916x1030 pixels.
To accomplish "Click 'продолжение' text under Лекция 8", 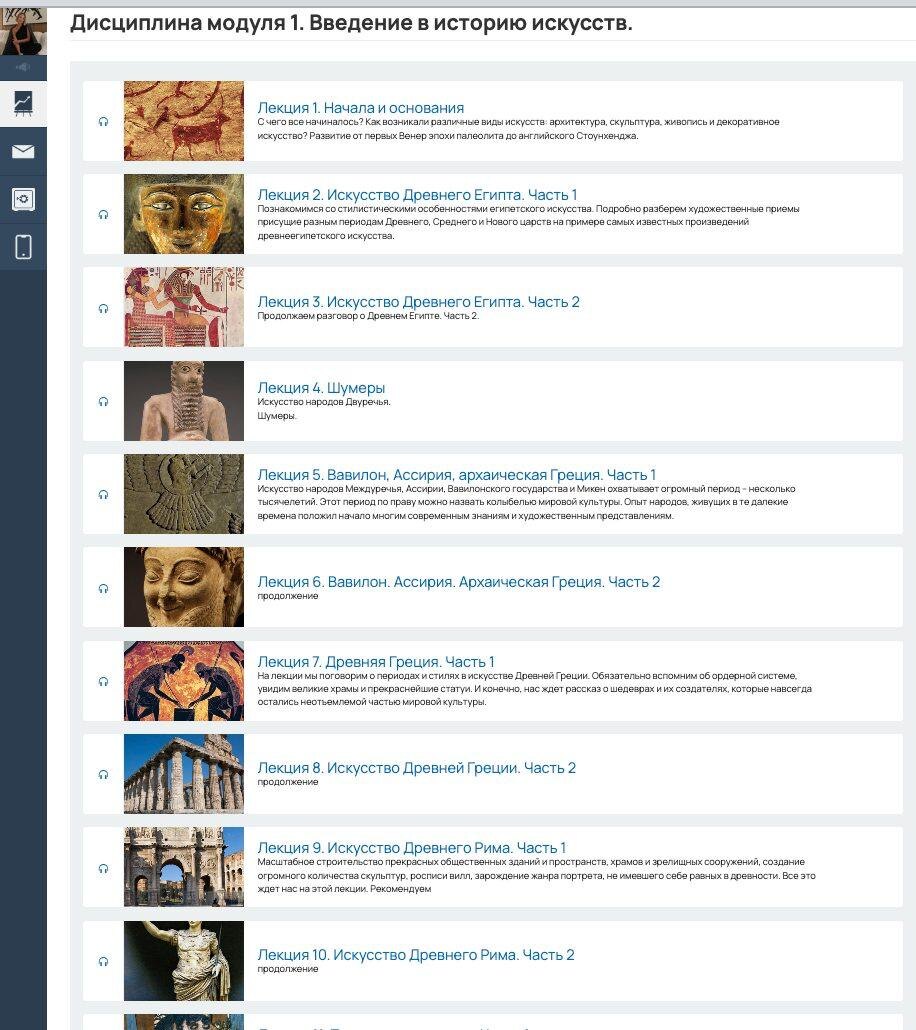I will pos(288,782).
